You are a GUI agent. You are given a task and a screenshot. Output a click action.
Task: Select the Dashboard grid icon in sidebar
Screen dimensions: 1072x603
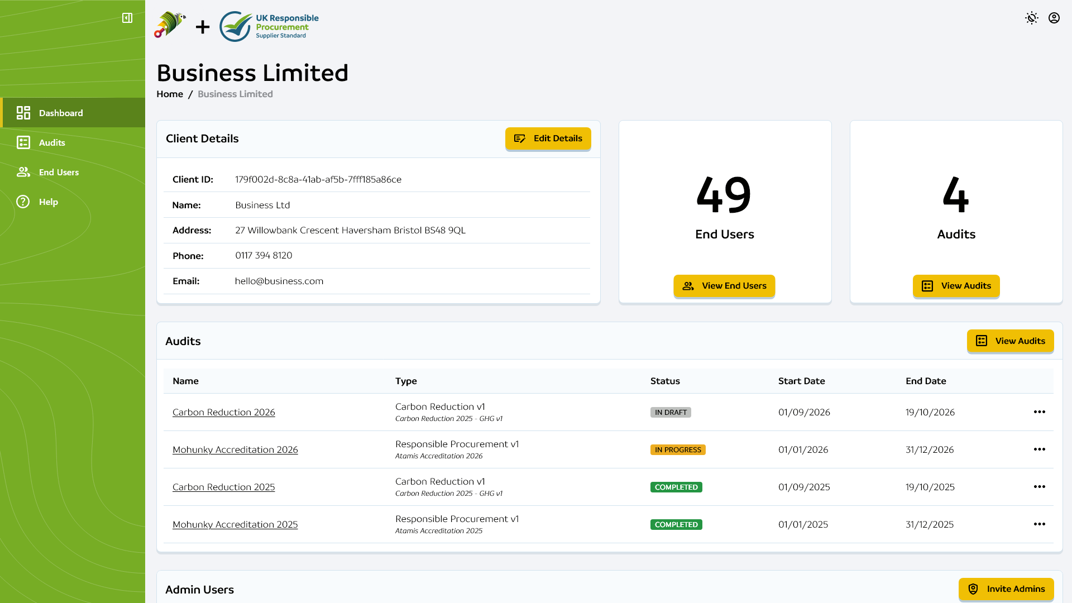tap(22, 112)
